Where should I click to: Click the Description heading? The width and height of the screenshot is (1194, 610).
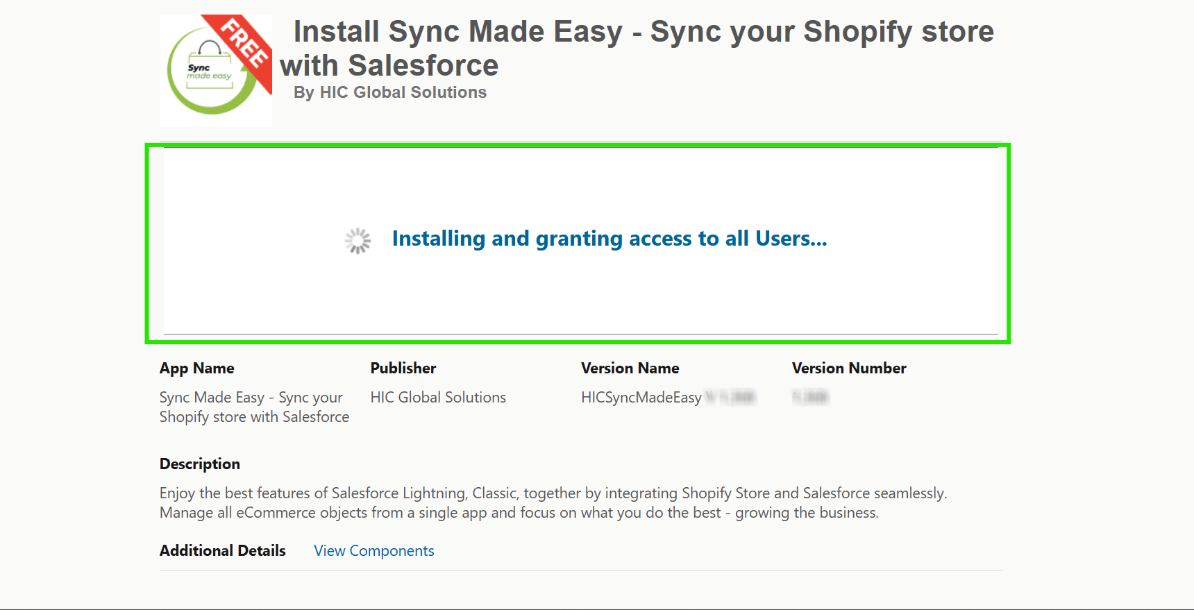(x=200, y=464)
